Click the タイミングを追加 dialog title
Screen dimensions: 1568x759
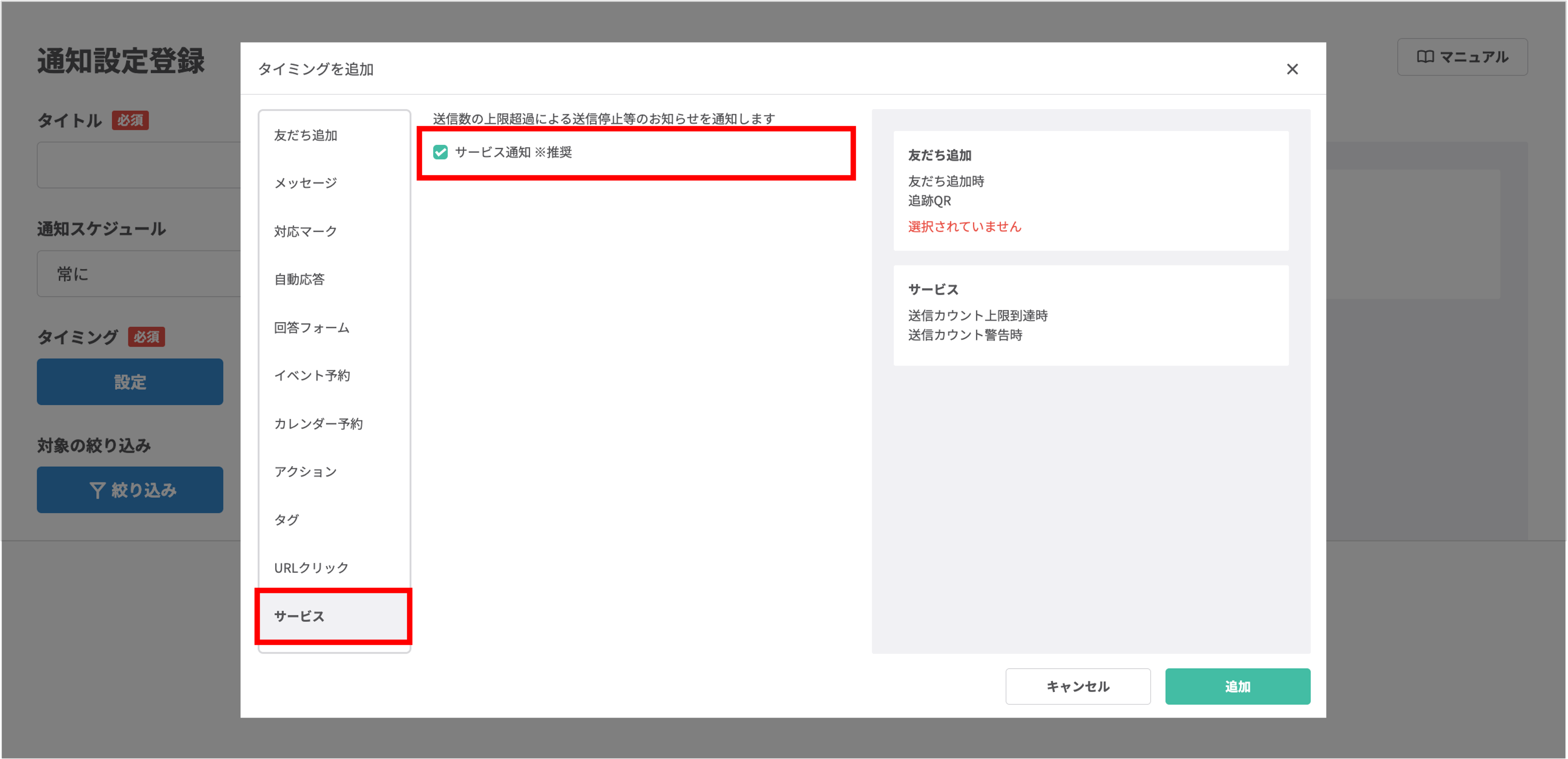(315, 69)
